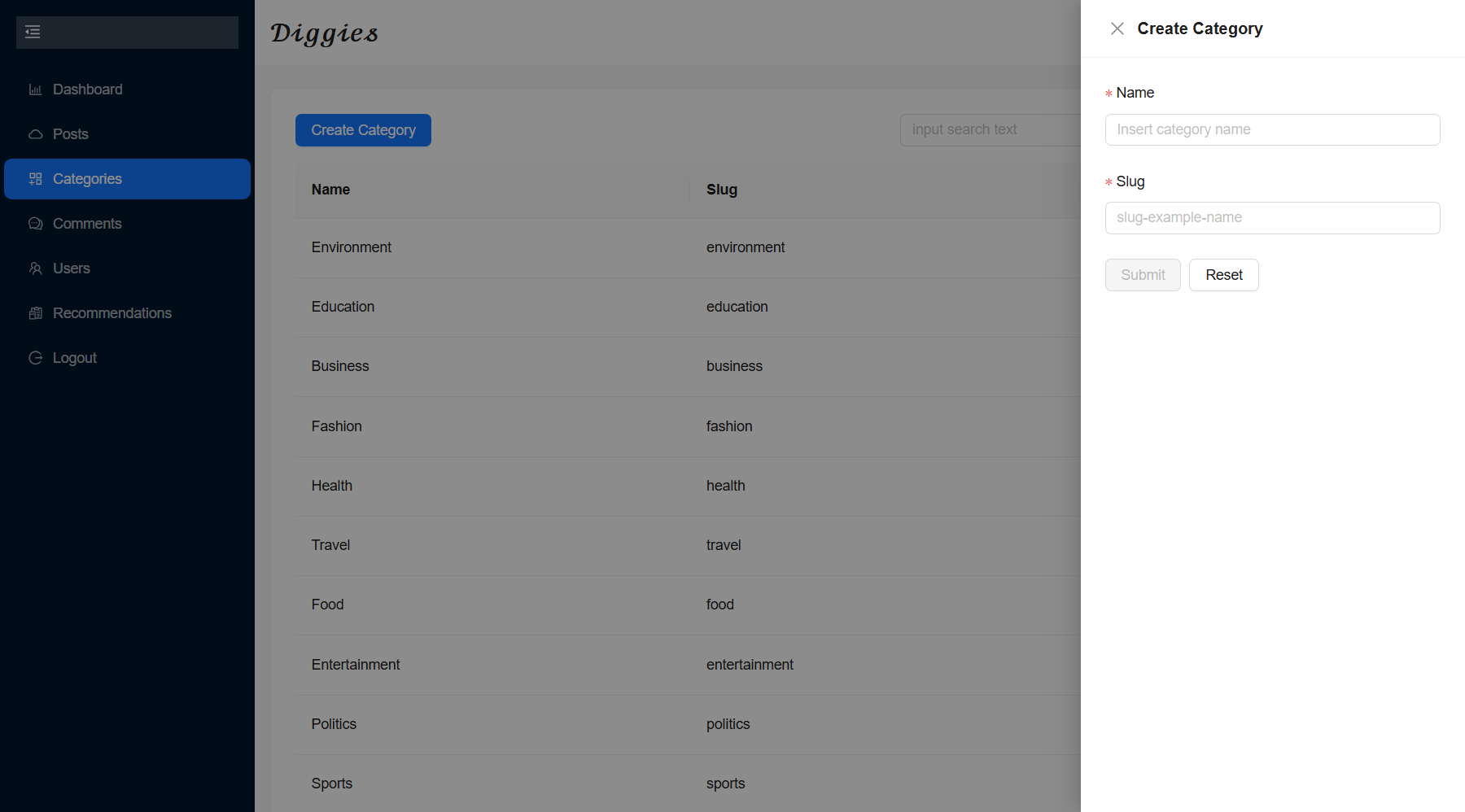This screenshot has height=812, width=1465.
Task: Click the Dashboard chart icon
Action: click(x=35, y=89)
